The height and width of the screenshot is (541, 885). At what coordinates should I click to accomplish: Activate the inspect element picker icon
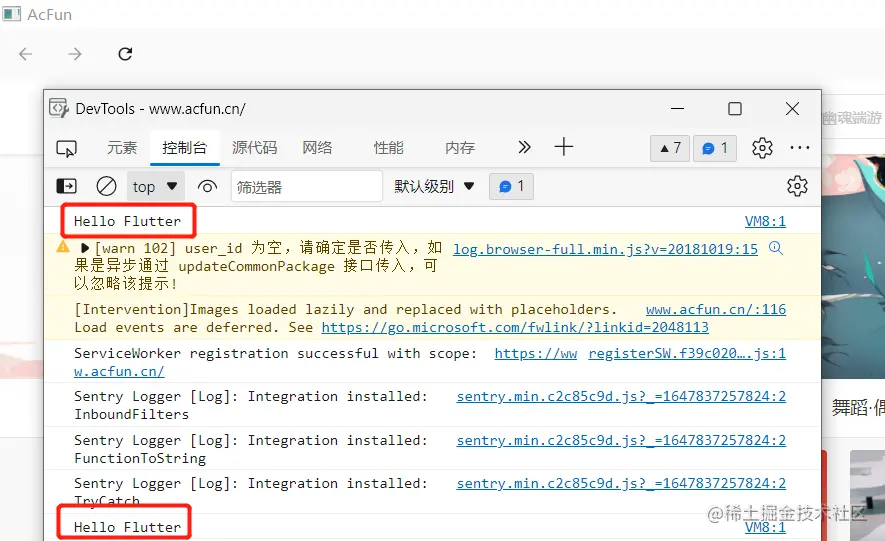tap(67, 148)
